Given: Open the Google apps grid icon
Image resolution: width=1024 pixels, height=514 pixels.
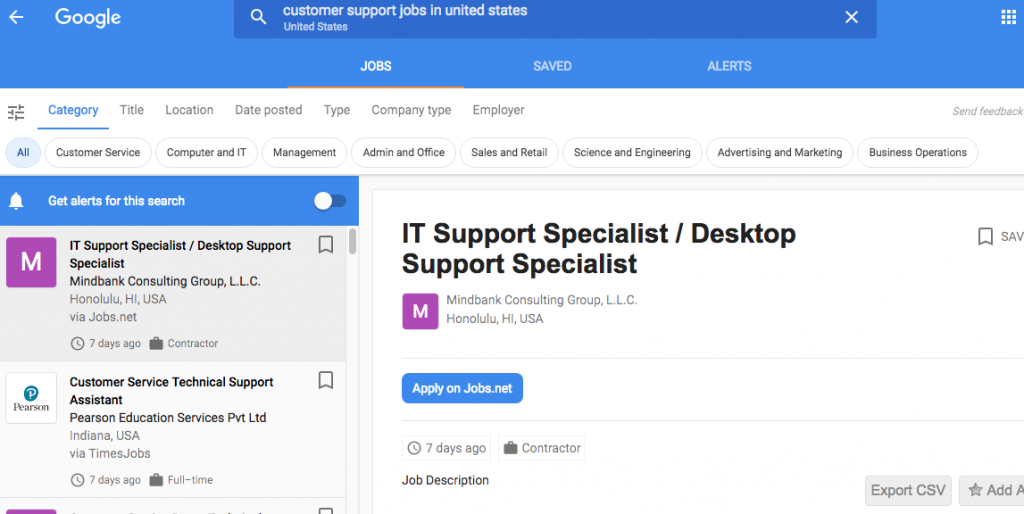Looking at the screenshot, I should 1008,17.
